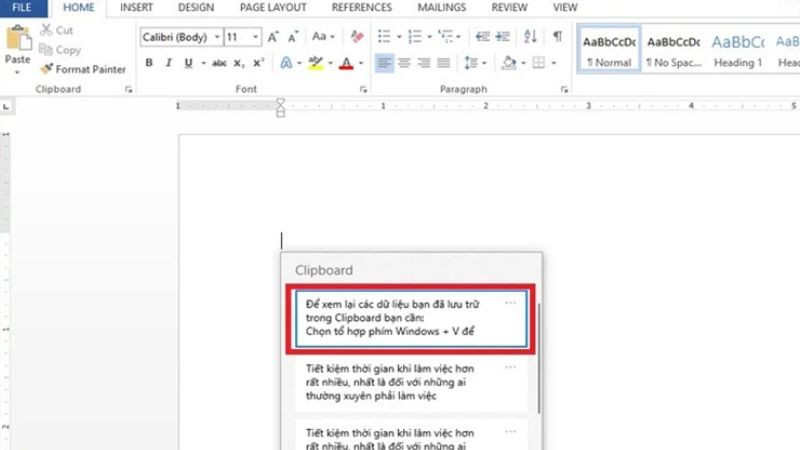Switch to the MAILINGS tab

point(441,8)
